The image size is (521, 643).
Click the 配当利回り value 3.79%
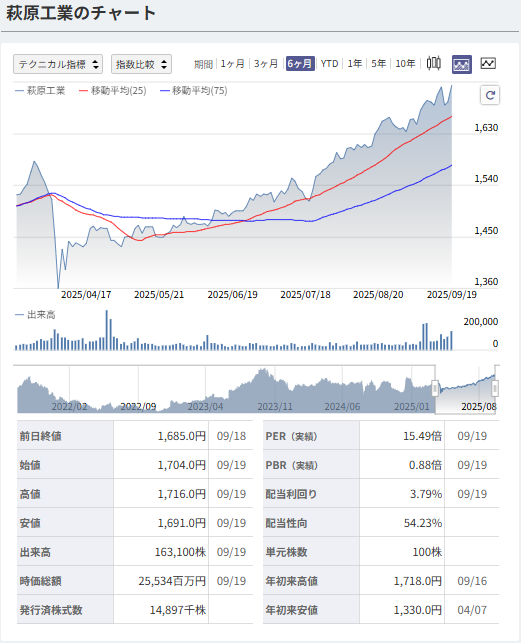(426, 494)
